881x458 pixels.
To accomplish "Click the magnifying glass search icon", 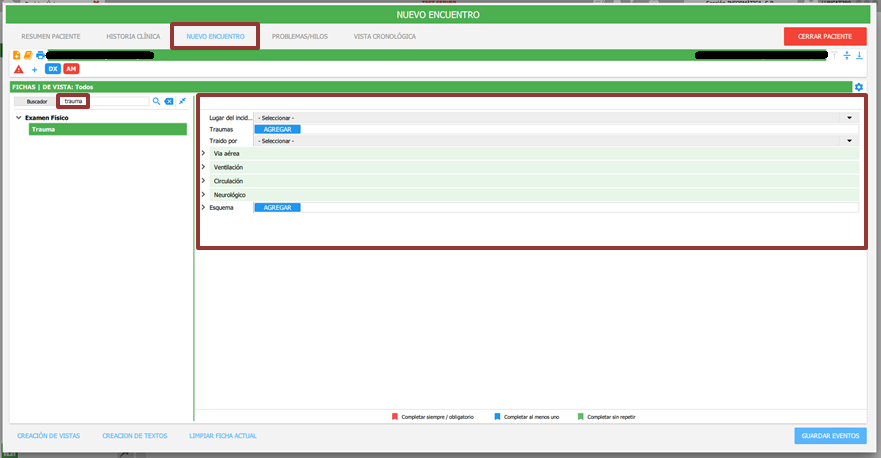I will [x=157, y=101].
